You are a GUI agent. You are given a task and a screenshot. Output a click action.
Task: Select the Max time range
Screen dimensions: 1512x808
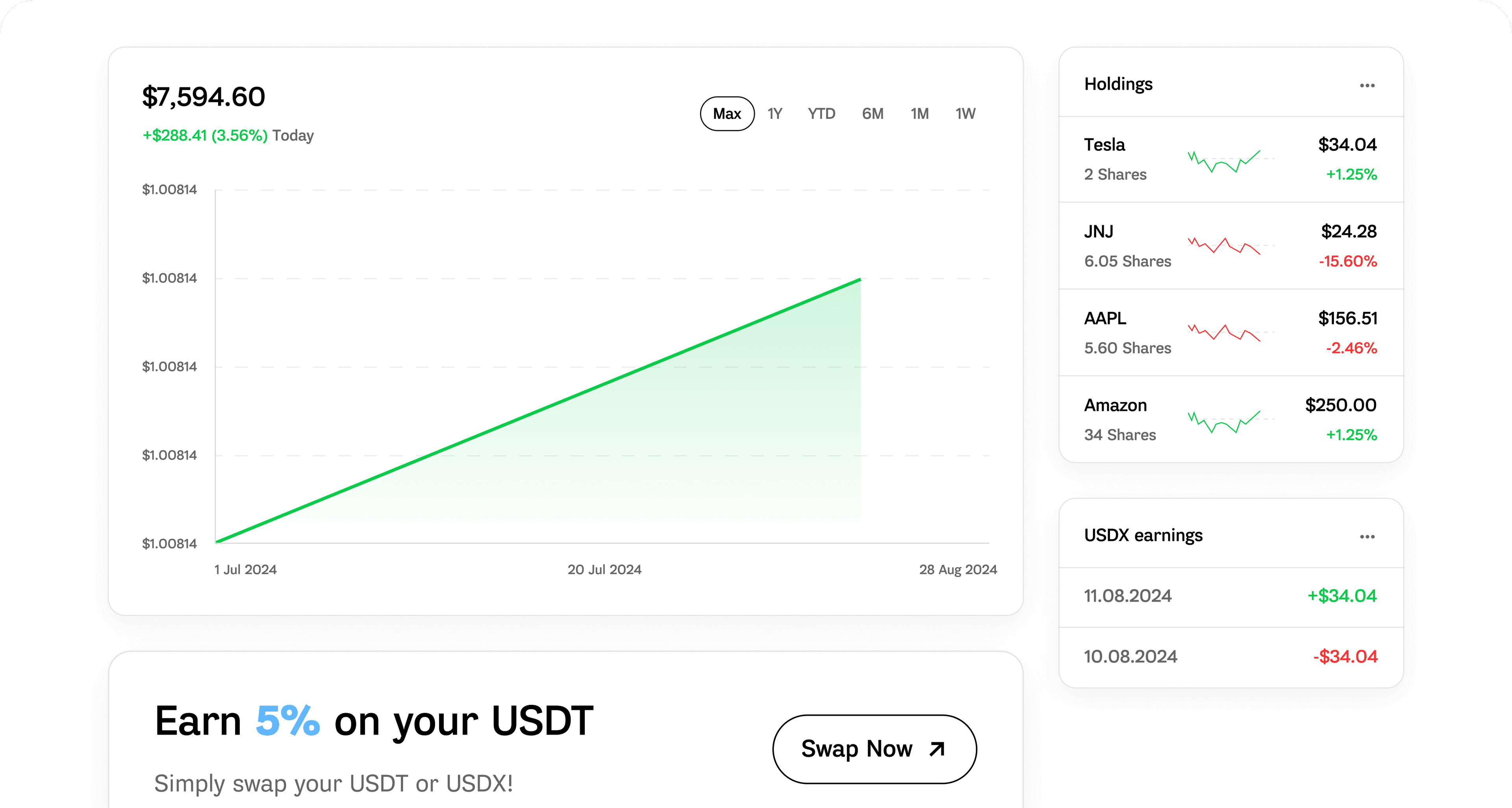pyautogui.click(x=727, y=114)
